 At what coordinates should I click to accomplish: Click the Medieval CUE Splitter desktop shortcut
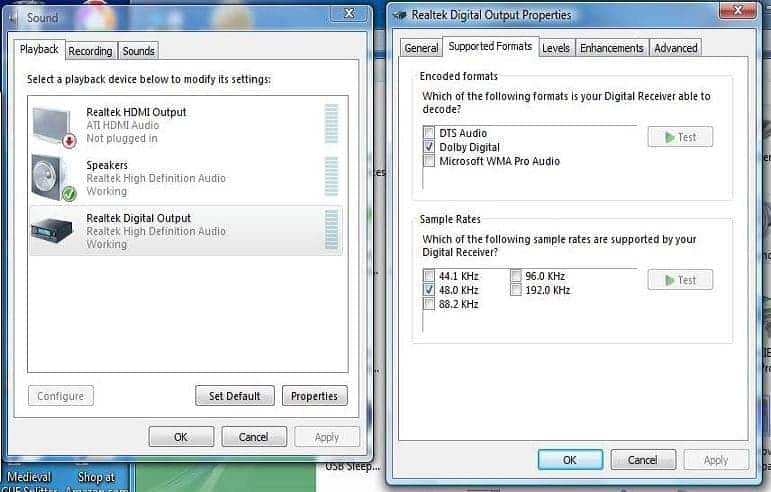coord(30,478)
